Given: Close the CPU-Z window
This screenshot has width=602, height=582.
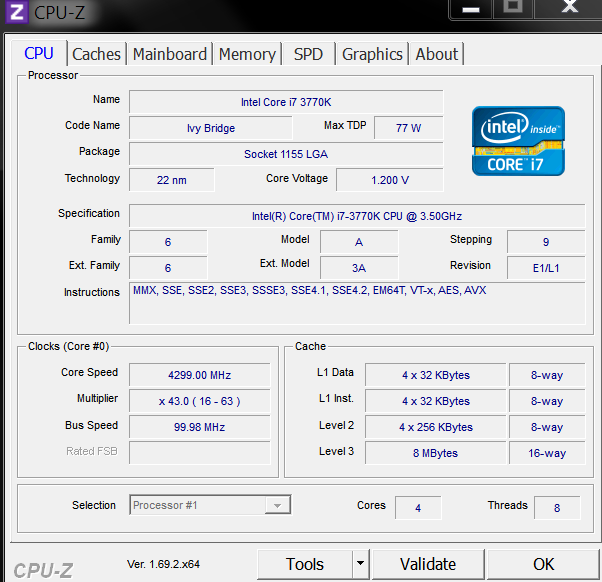Looking at the screenshot, I should tap(569, 8).
